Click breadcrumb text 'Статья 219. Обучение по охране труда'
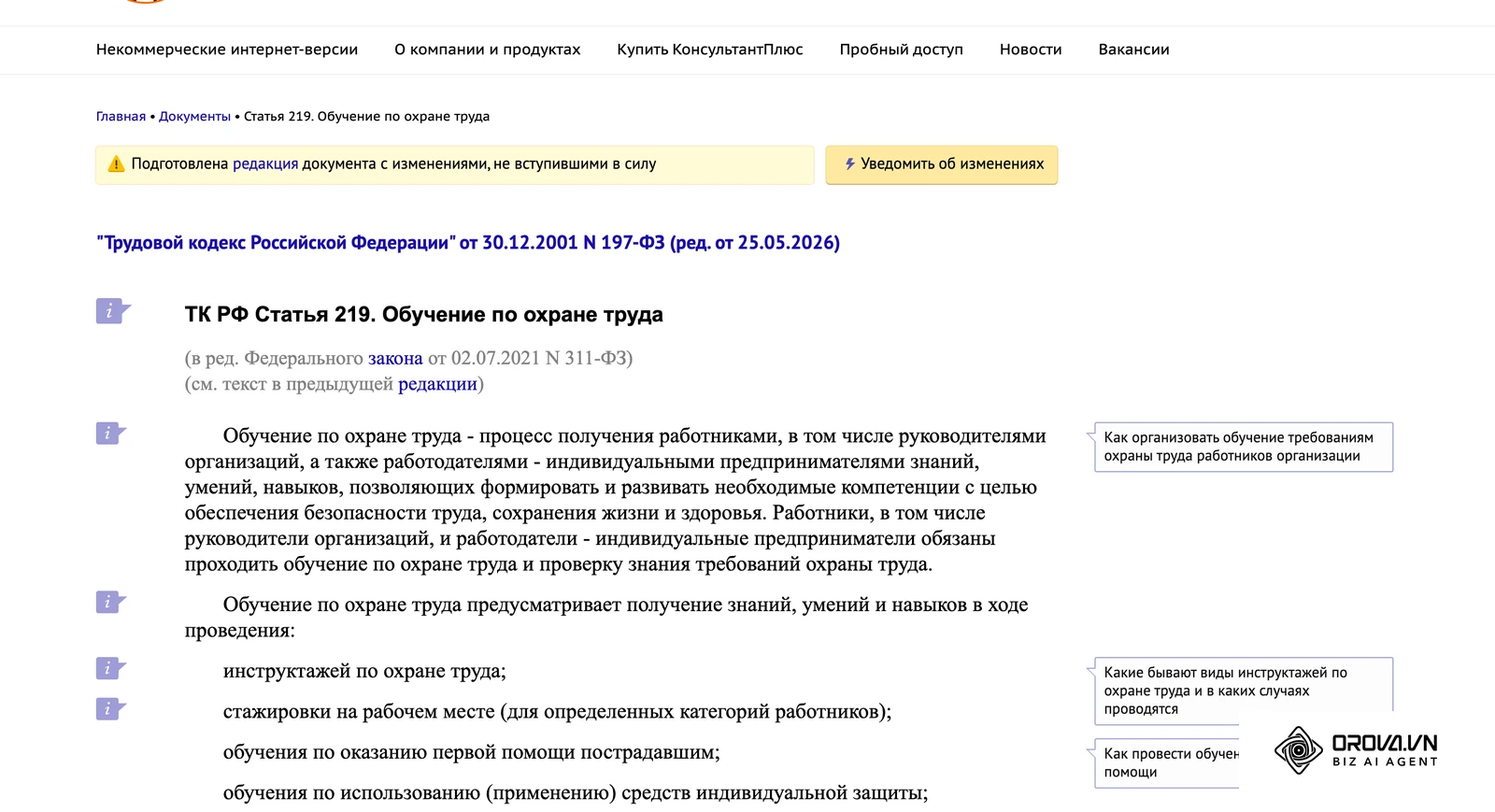The image size is (1495, 812). point(366,117)
